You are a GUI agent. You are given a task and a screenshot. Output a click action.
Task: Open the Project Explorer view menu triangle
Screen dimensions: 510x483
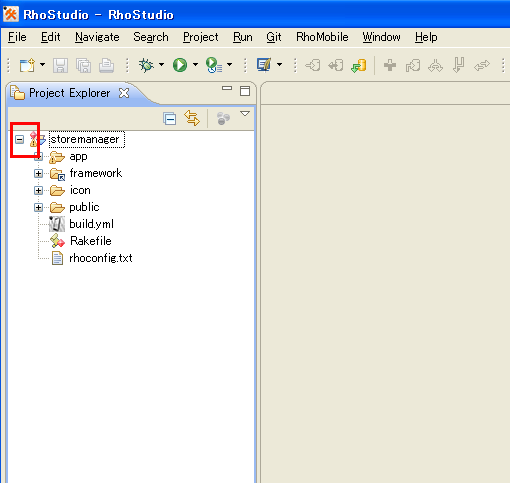(x=245, y=114)
